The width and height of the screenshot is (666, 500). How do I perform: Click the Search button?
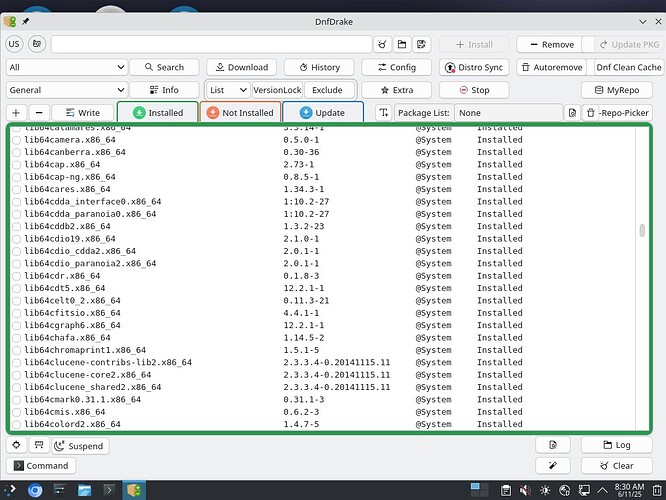pyautogui.click(x=164, y=67)
